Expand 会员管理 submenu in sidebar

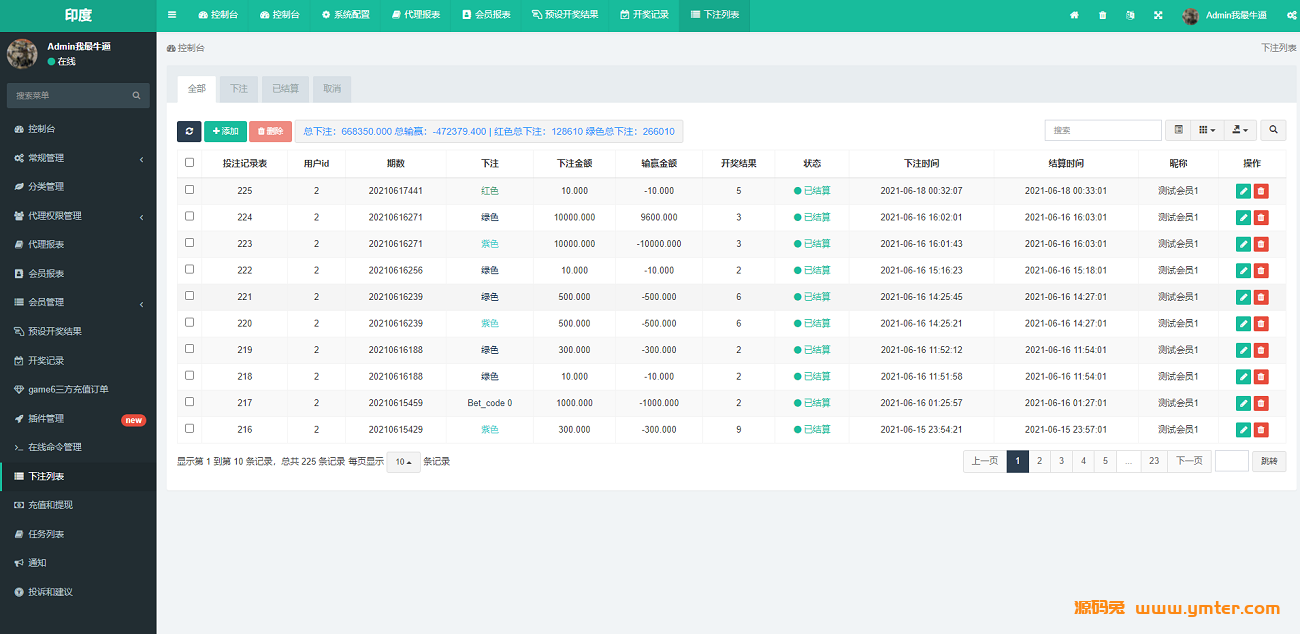pos(78,302)
